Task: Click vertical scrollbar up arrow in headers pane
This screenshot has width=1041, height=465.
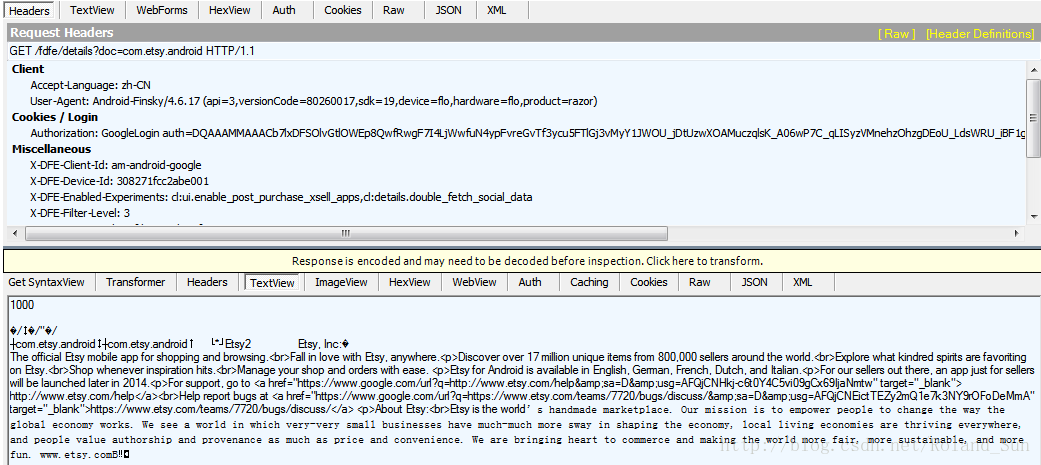Action: point(1034,69)
